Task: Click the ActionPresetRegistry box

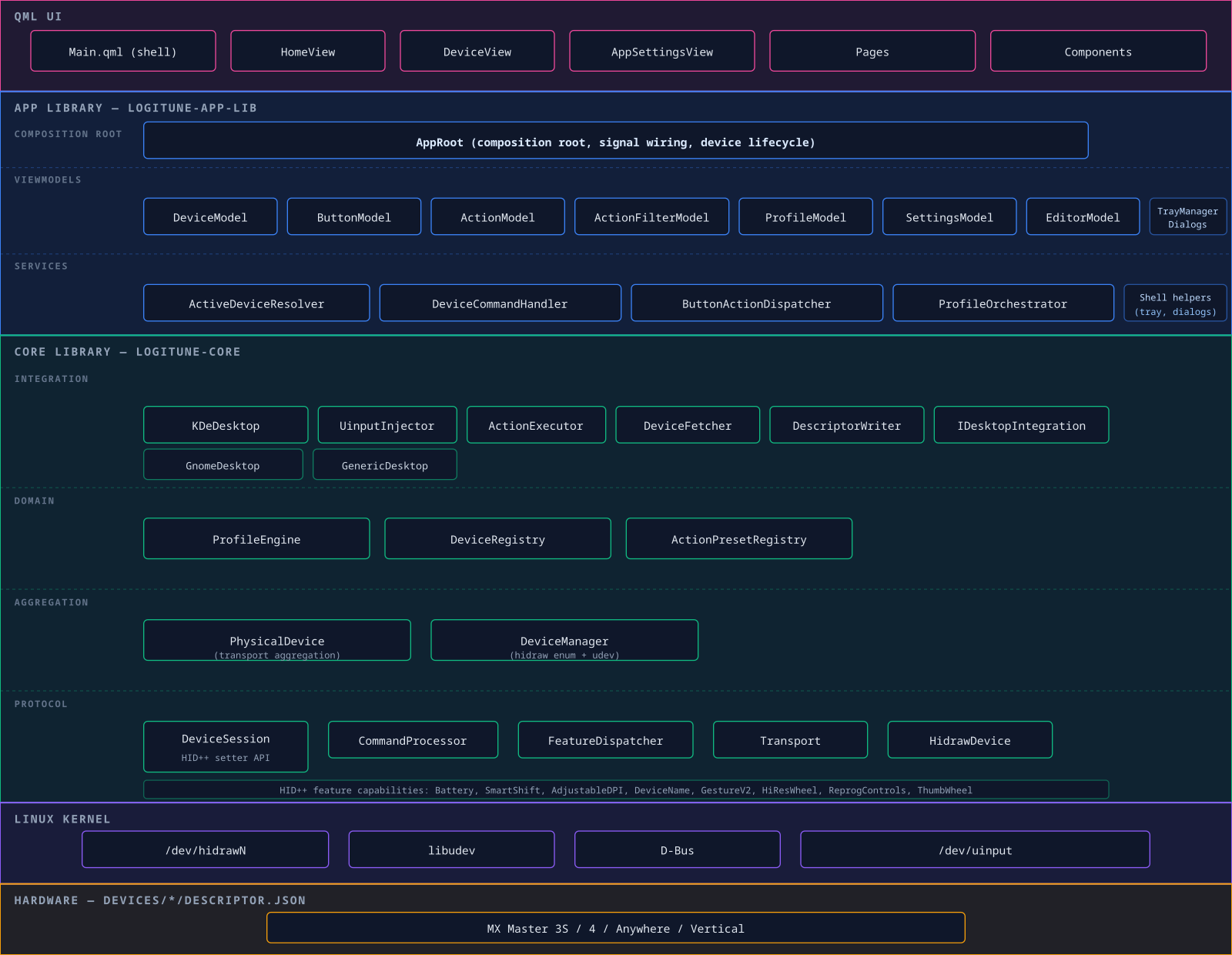Action: coord(739,539)
